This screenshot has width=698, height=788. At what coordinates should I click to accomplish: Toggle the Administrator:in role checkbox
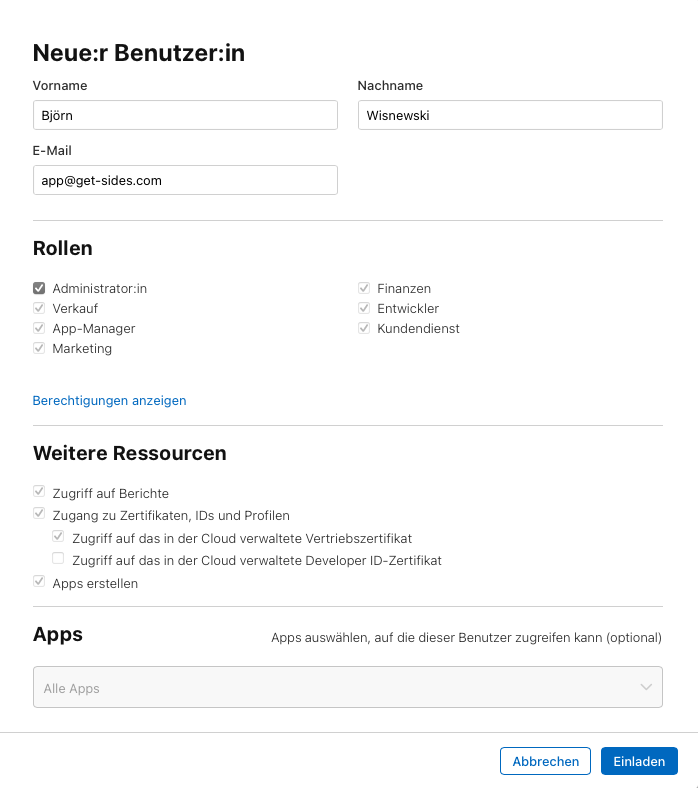click(39, 288)
